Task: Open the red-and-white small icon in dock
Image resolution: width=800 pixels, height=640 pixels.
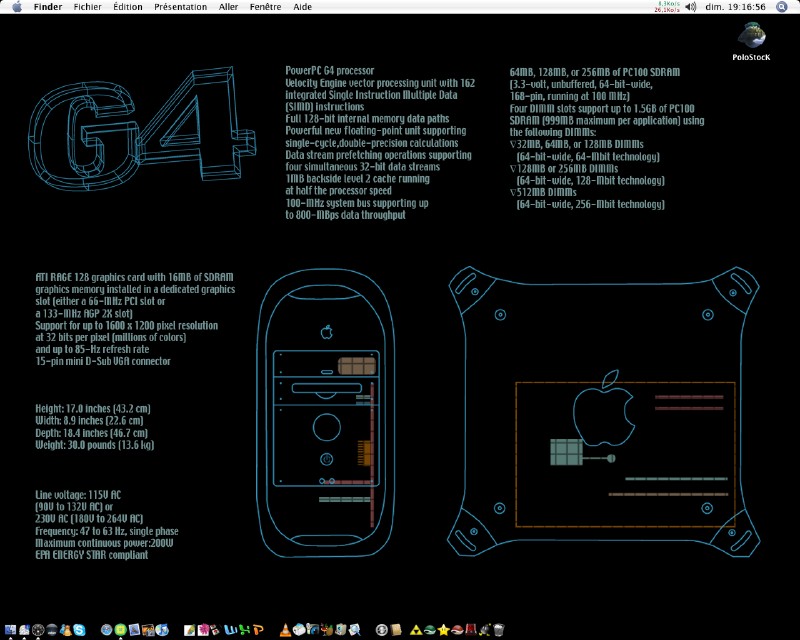Action: coord(216,630)
